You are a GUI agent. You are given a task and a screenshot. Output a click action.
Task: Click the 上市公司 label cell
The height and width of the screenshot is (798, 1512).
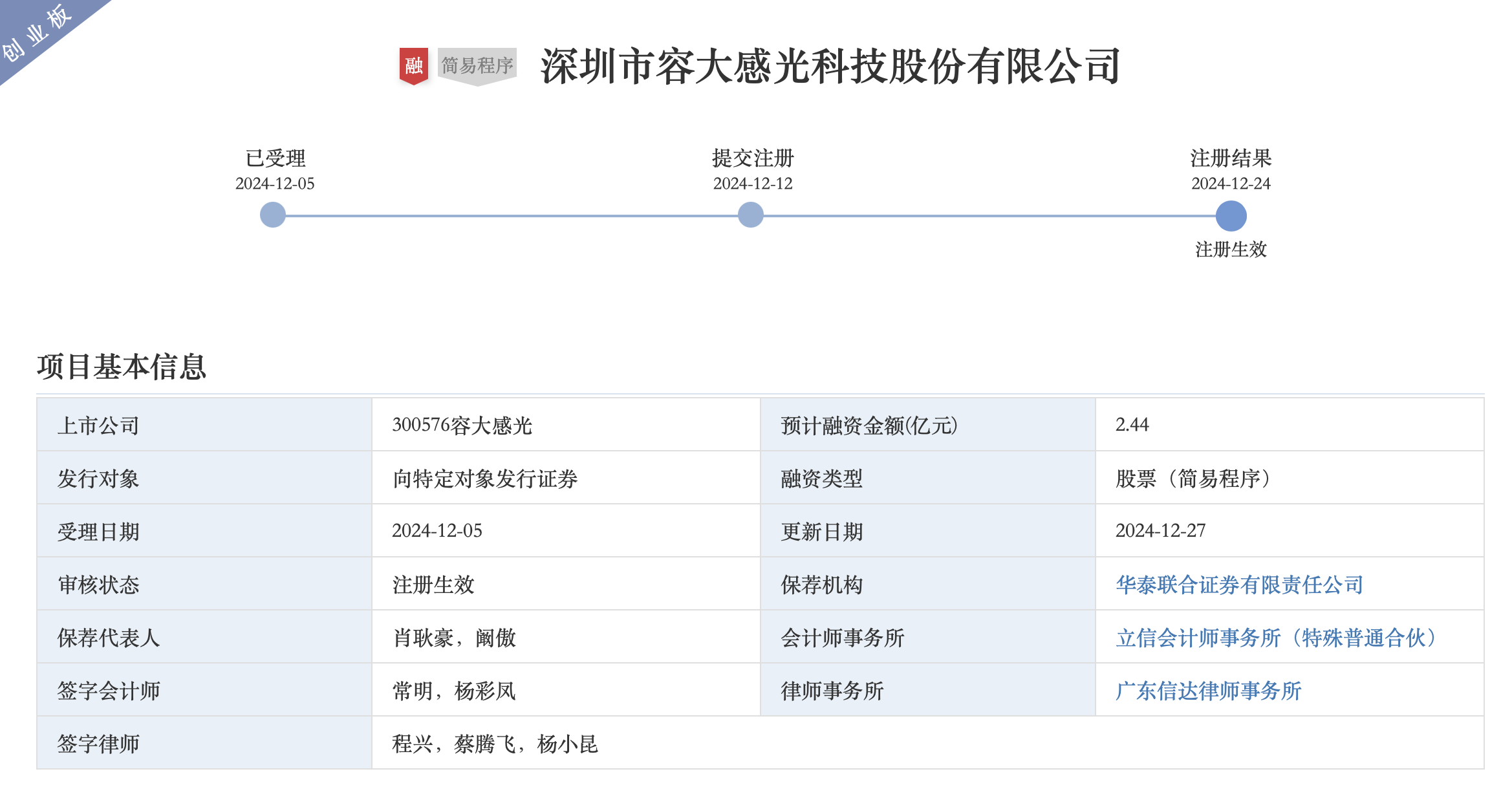point(204,425)
